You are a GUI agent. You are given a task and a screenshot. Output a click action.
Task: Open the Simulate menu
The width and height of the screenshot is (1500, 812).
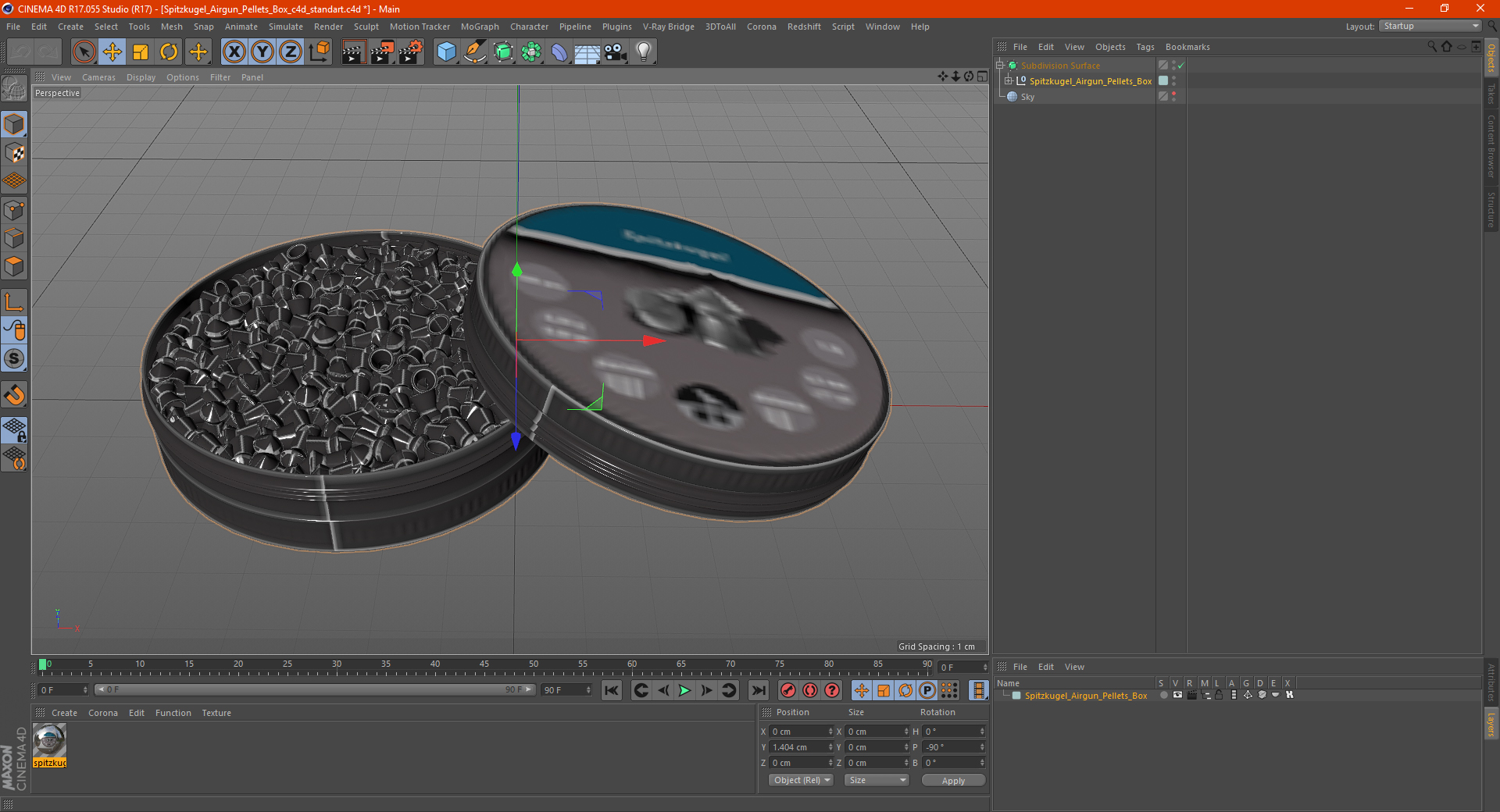[x=286, y=27]
